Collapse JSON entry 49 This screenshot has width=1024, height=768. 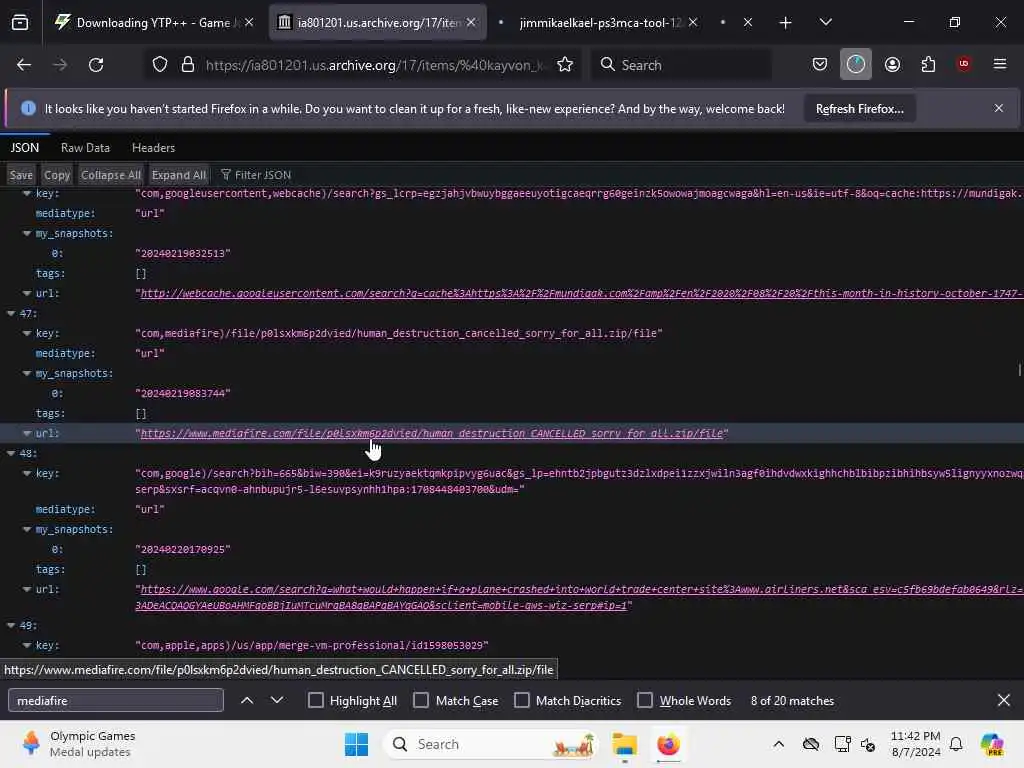[11, 625]
